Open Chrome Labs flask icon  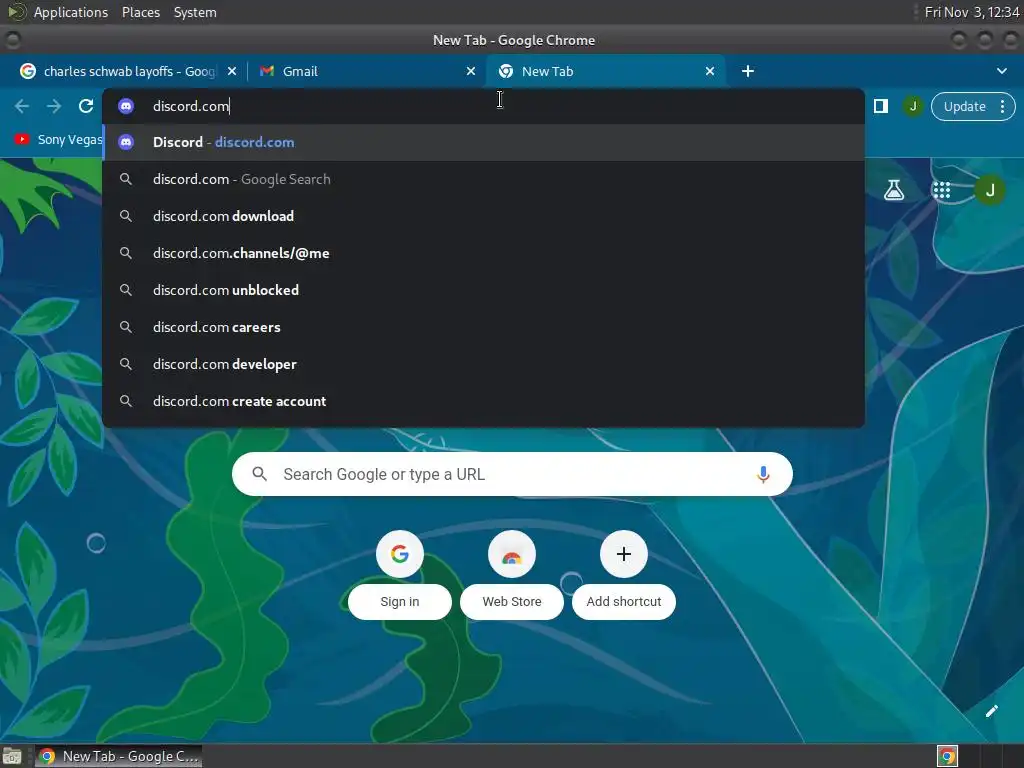(x=893, y=190)
